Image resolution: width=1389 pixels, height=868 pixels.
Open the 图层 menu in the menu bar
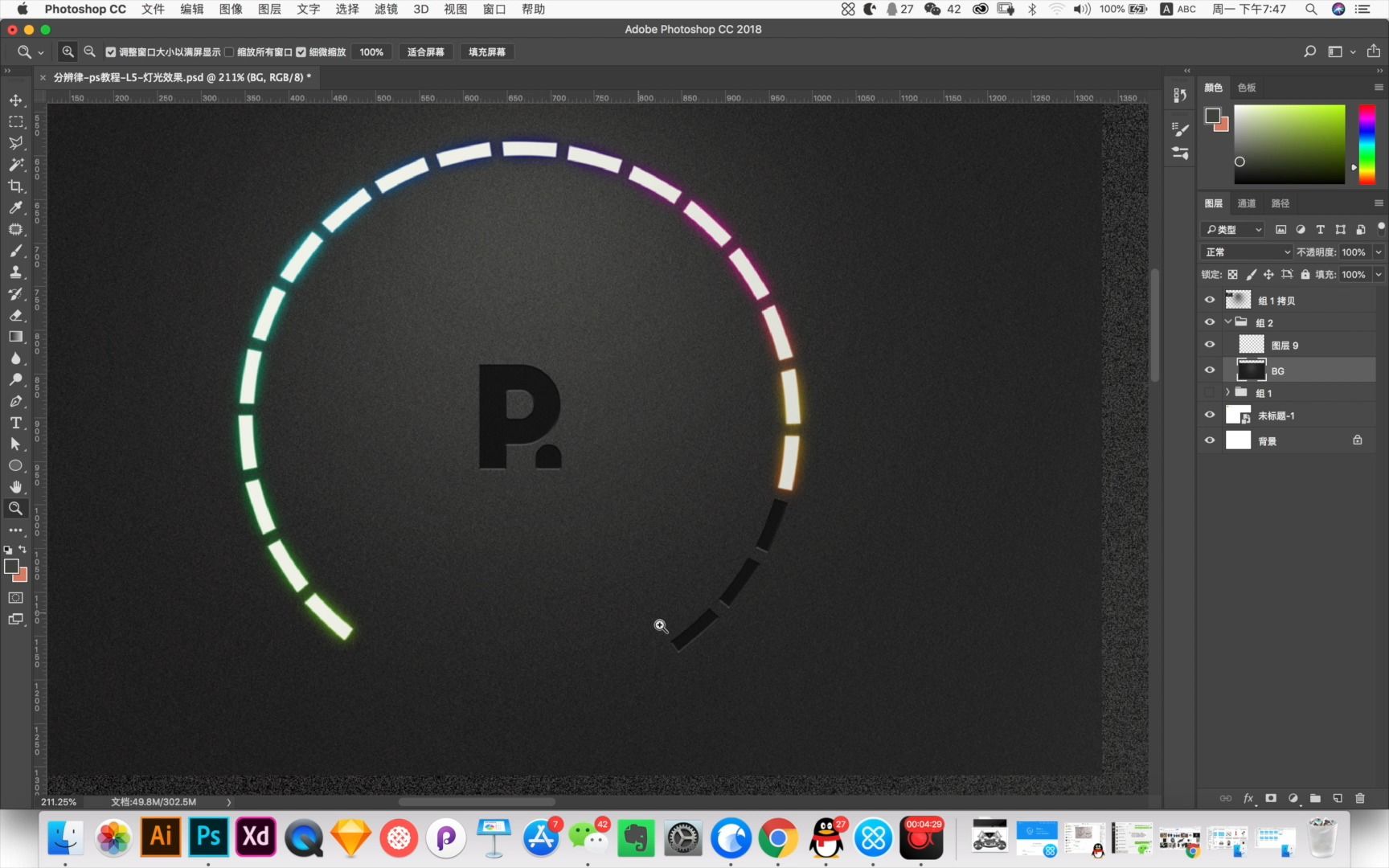[269, 9]
